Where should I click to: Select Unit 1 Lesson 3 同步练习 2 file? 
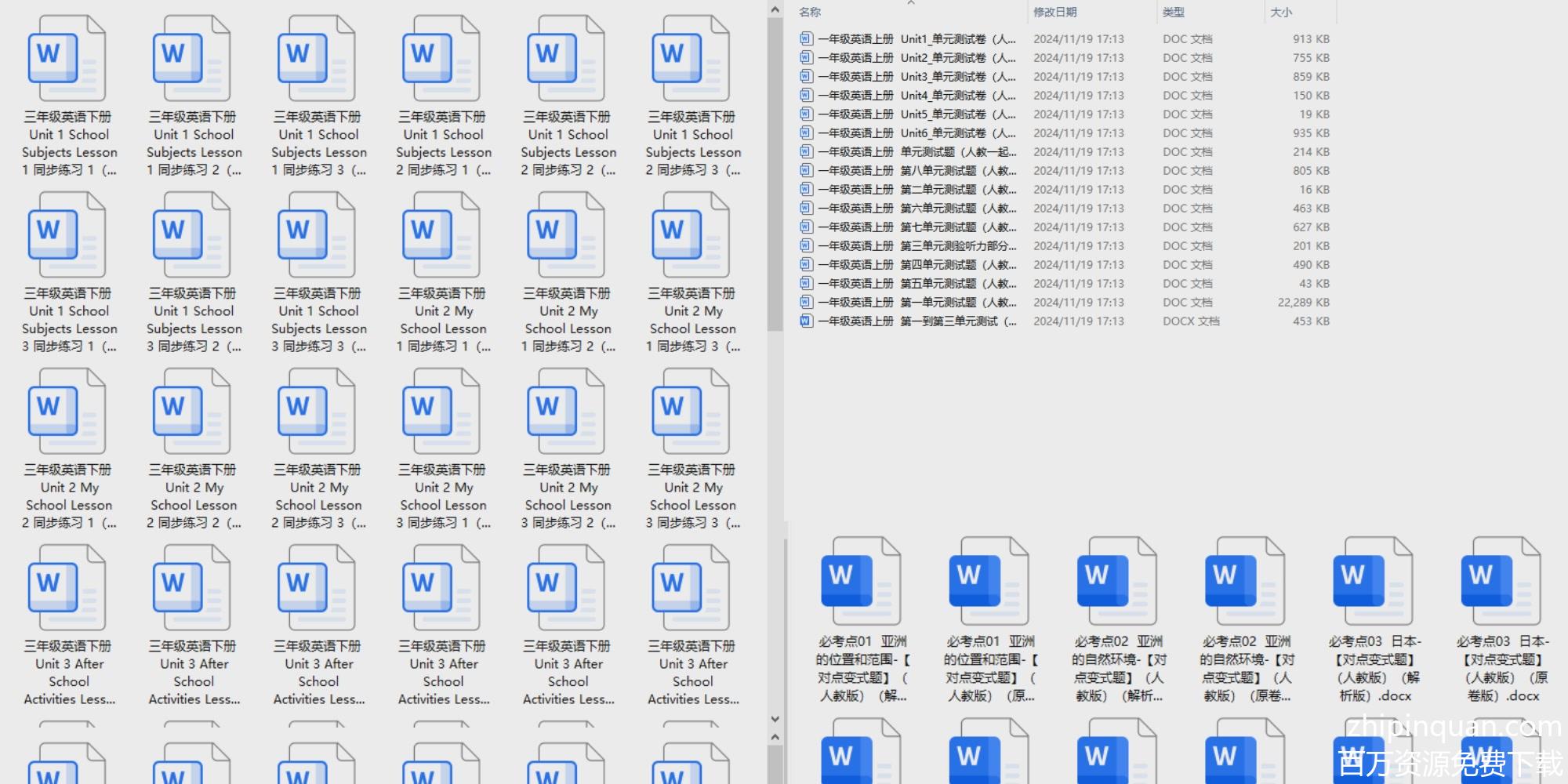(x=193, y=237)
